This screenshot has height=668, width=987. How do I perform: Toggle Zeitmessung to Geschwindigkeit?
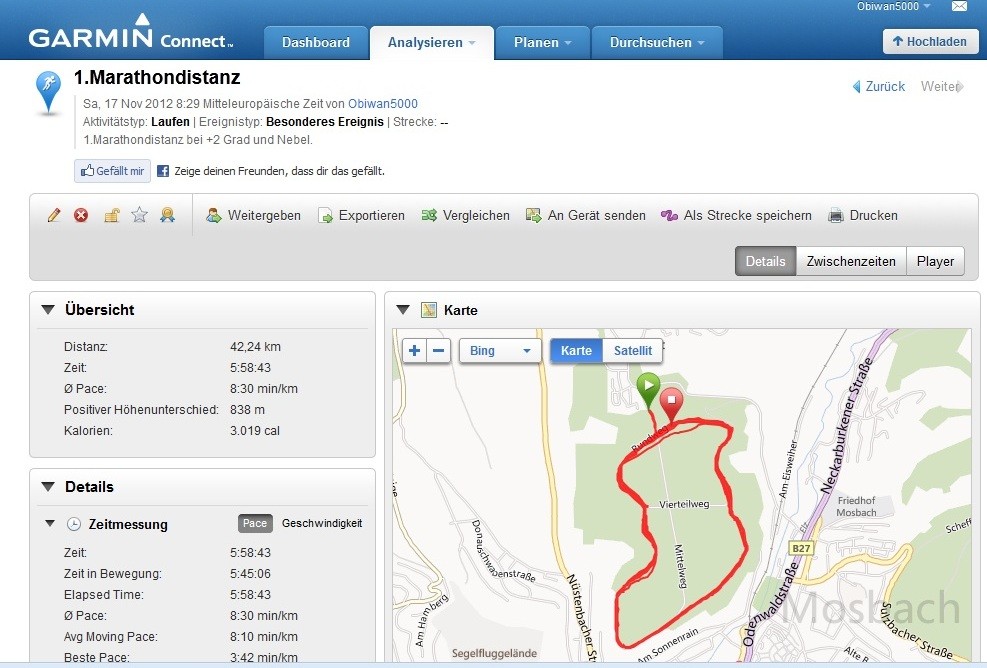pos(321,523)
